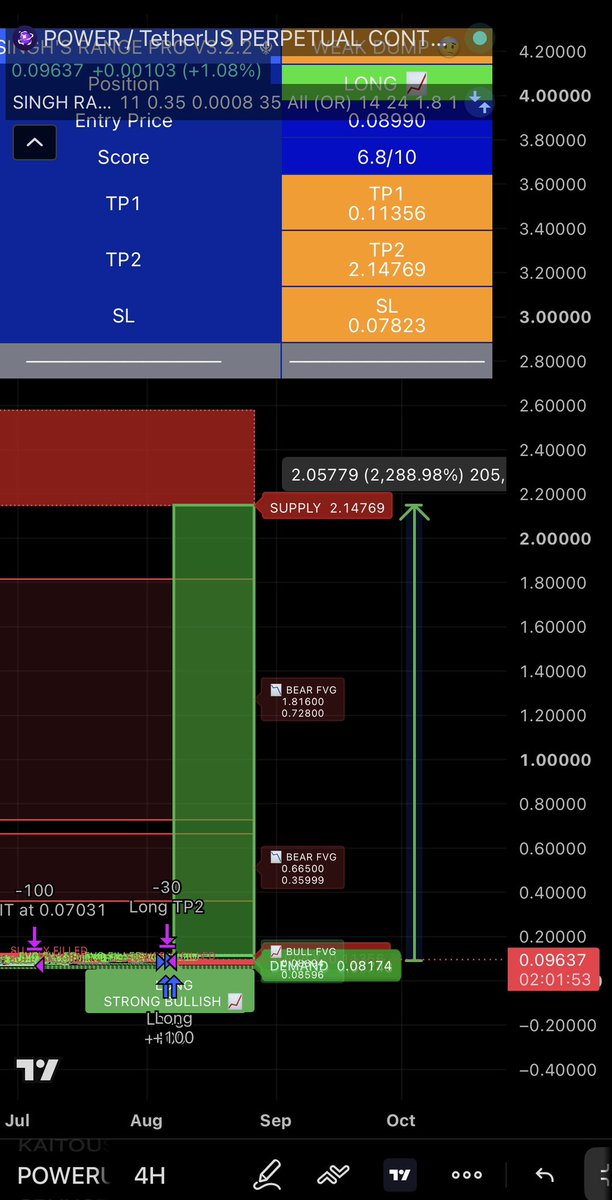Select the green long position box
The image size is (612, 1200).
pos(214,730)
